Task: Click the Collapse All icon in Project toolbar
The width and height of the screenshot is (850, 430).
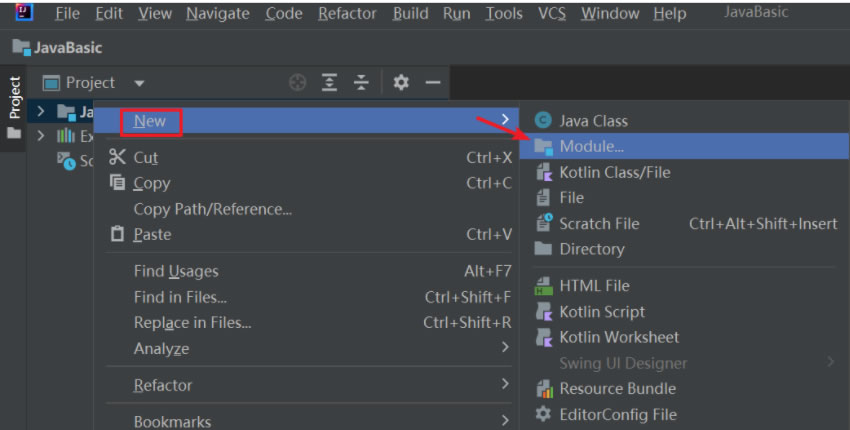Action: tap(361, 83)
